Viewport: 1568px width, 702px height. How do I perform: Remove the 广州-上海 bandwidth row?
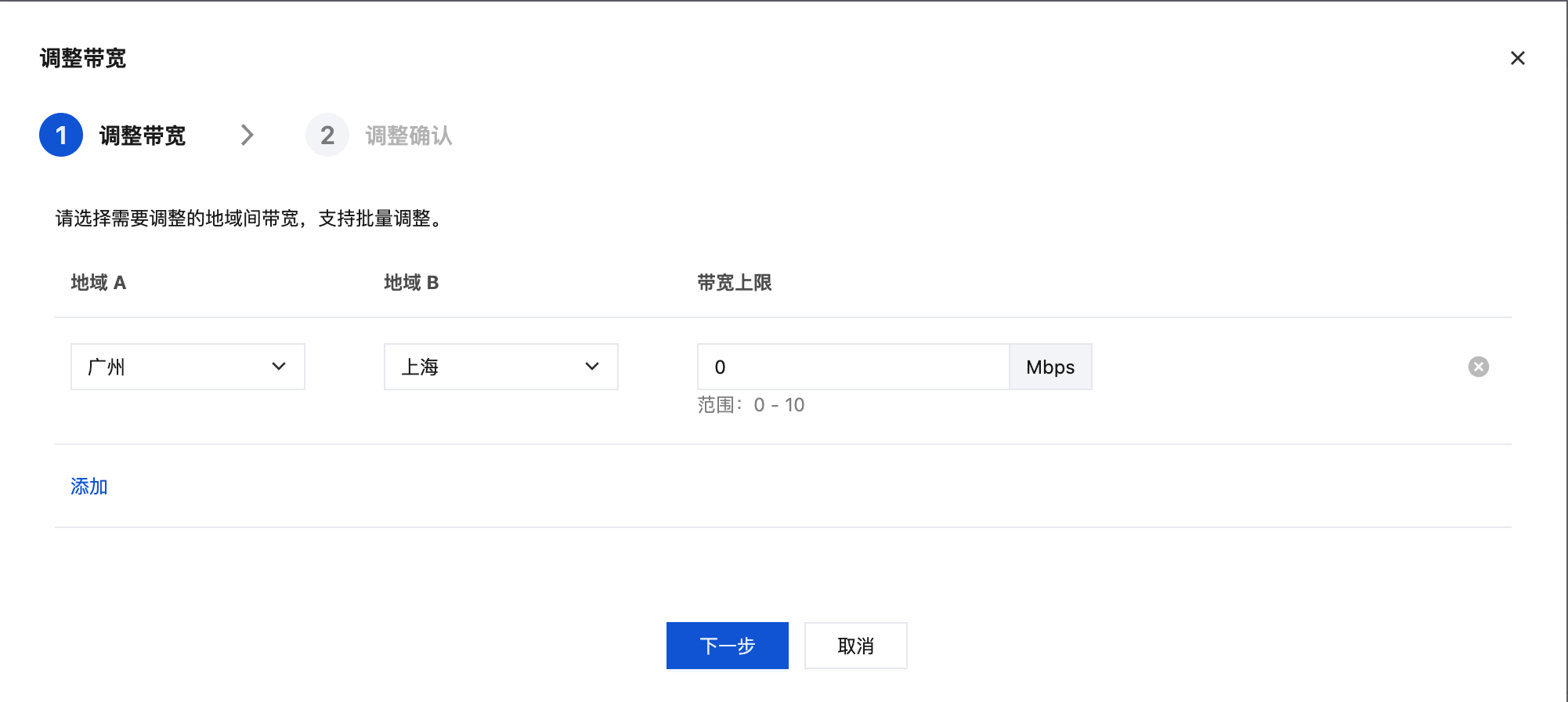1478,367
